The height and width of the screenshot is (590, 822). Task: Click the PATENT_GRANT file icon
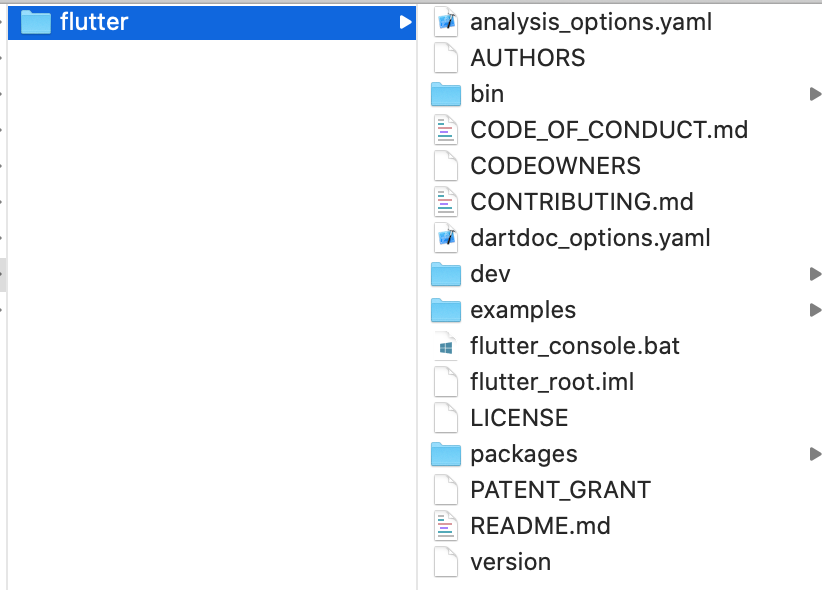pos(446,490)
